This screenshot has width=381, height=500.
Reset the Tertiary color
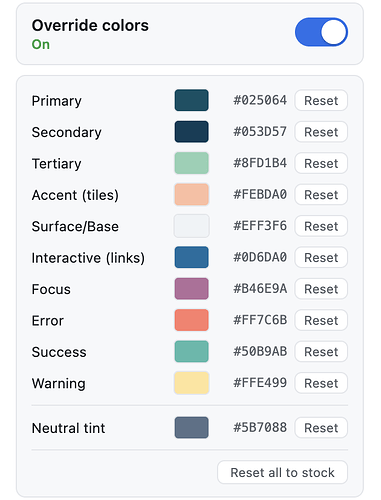[x=321, y=163]
